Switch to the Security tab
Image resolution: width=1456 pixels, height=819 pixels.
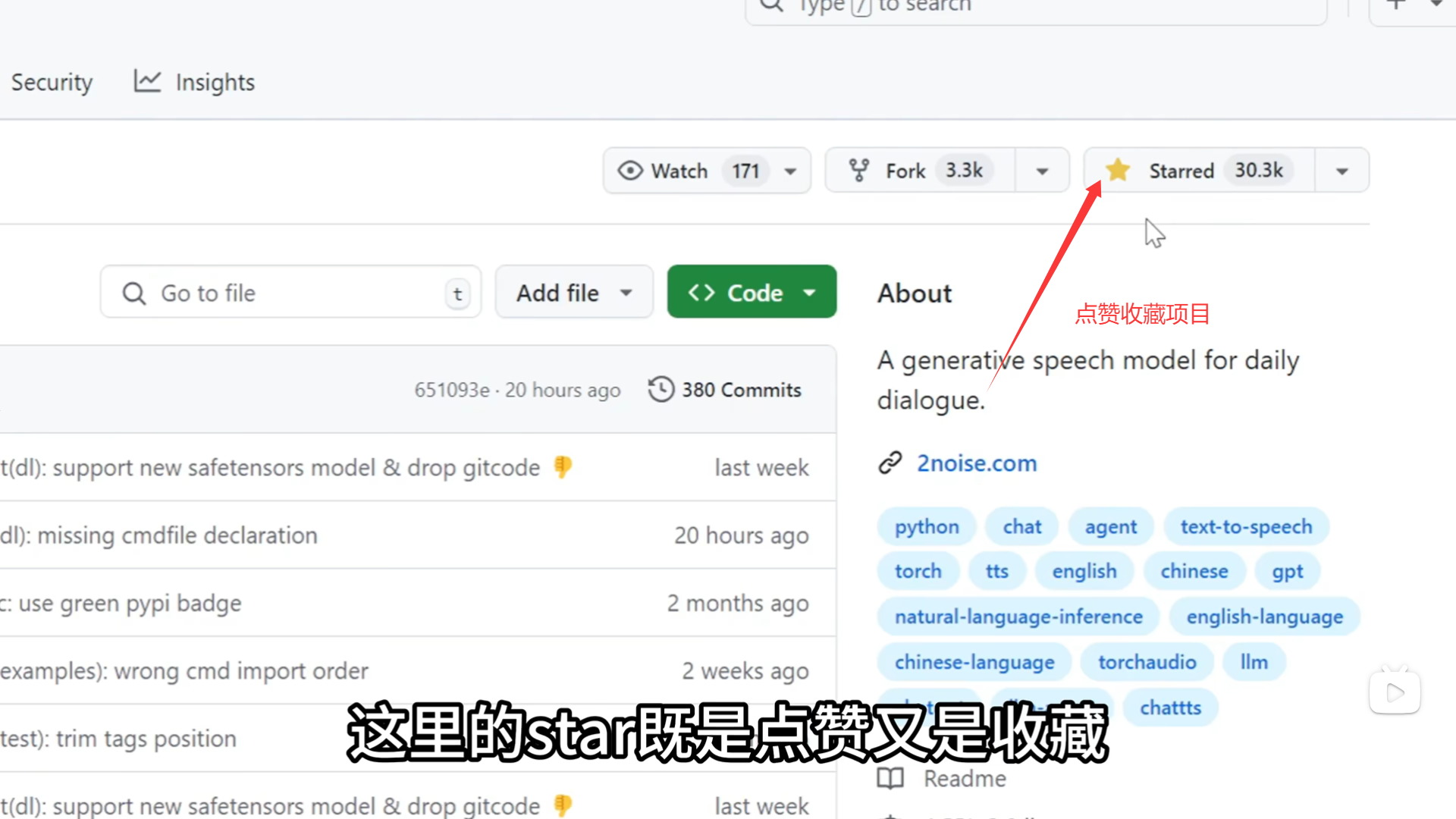coord(52,82)
